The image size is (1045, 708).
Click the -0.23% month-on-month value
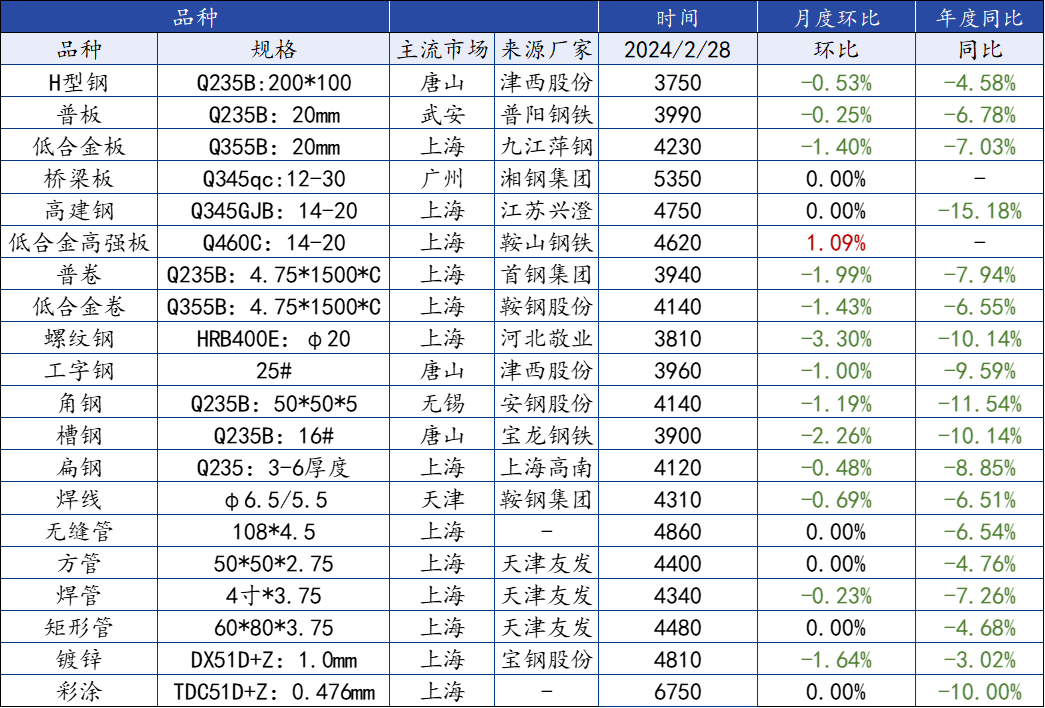pos(836,595)
